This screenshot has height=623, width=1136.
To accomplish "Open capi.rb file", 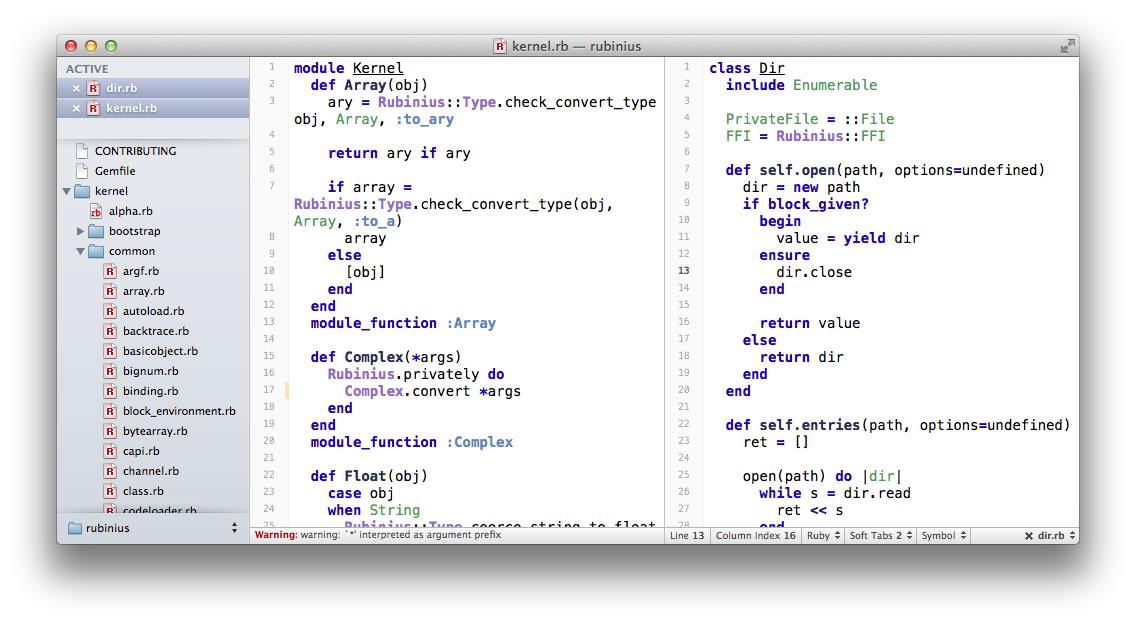I will tap(141, 451).
